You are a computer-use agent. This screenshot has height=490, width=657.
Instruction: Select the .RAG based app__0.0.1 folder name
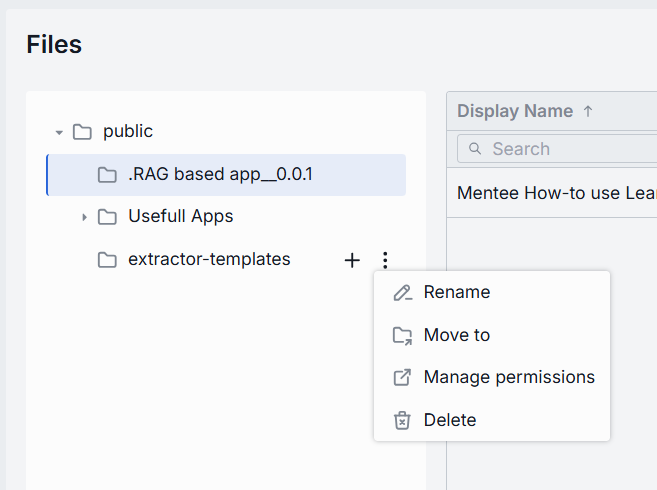point(220,175)
